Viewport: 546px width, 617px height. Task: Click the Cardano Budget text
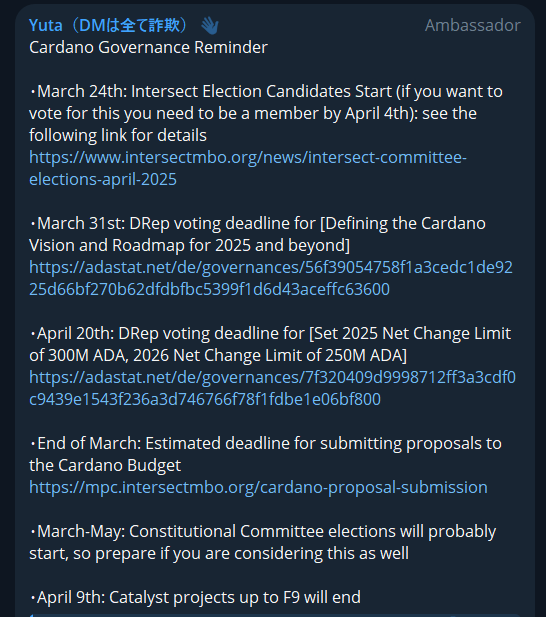pos(120,466)
